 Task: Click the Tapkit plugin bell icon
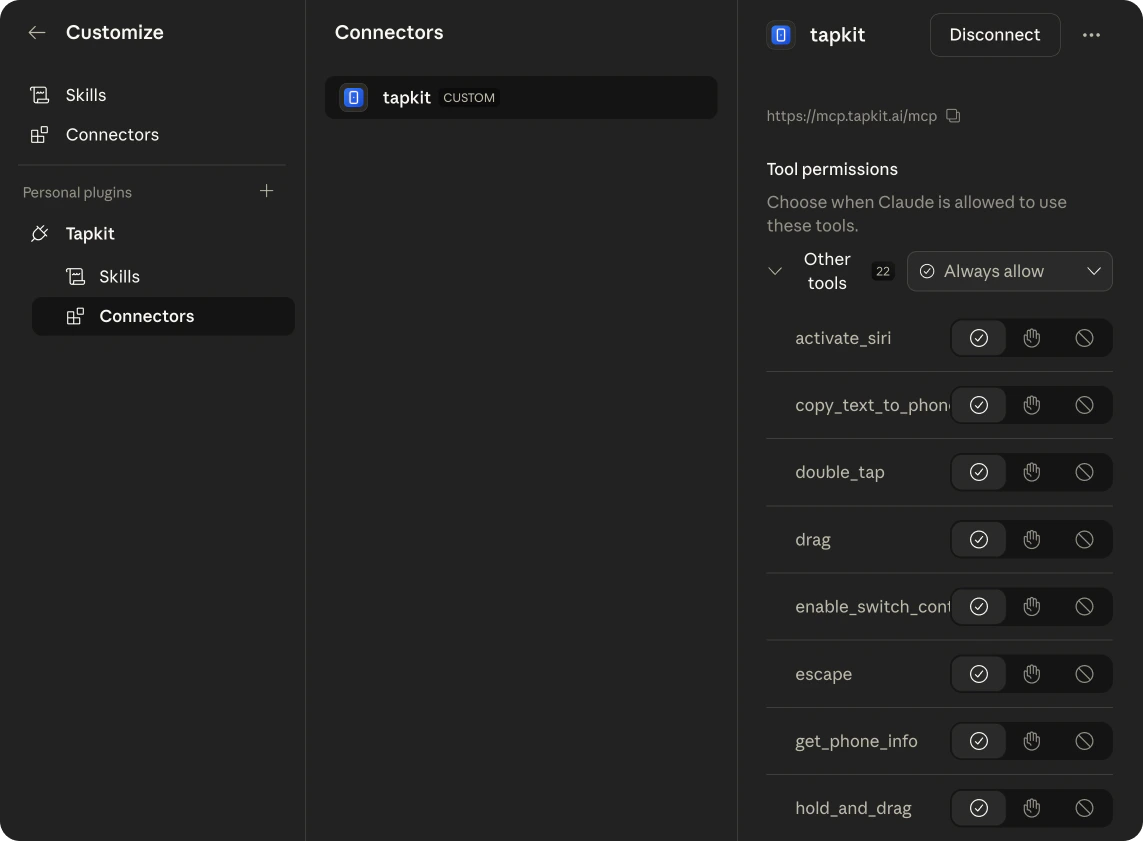pos(38,233)
